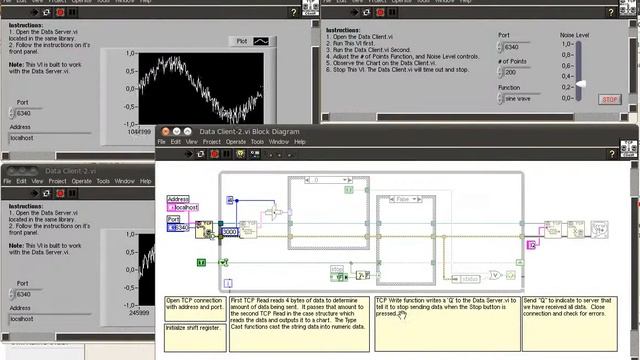Click Address field localhost in top-left window

point(49,138)
